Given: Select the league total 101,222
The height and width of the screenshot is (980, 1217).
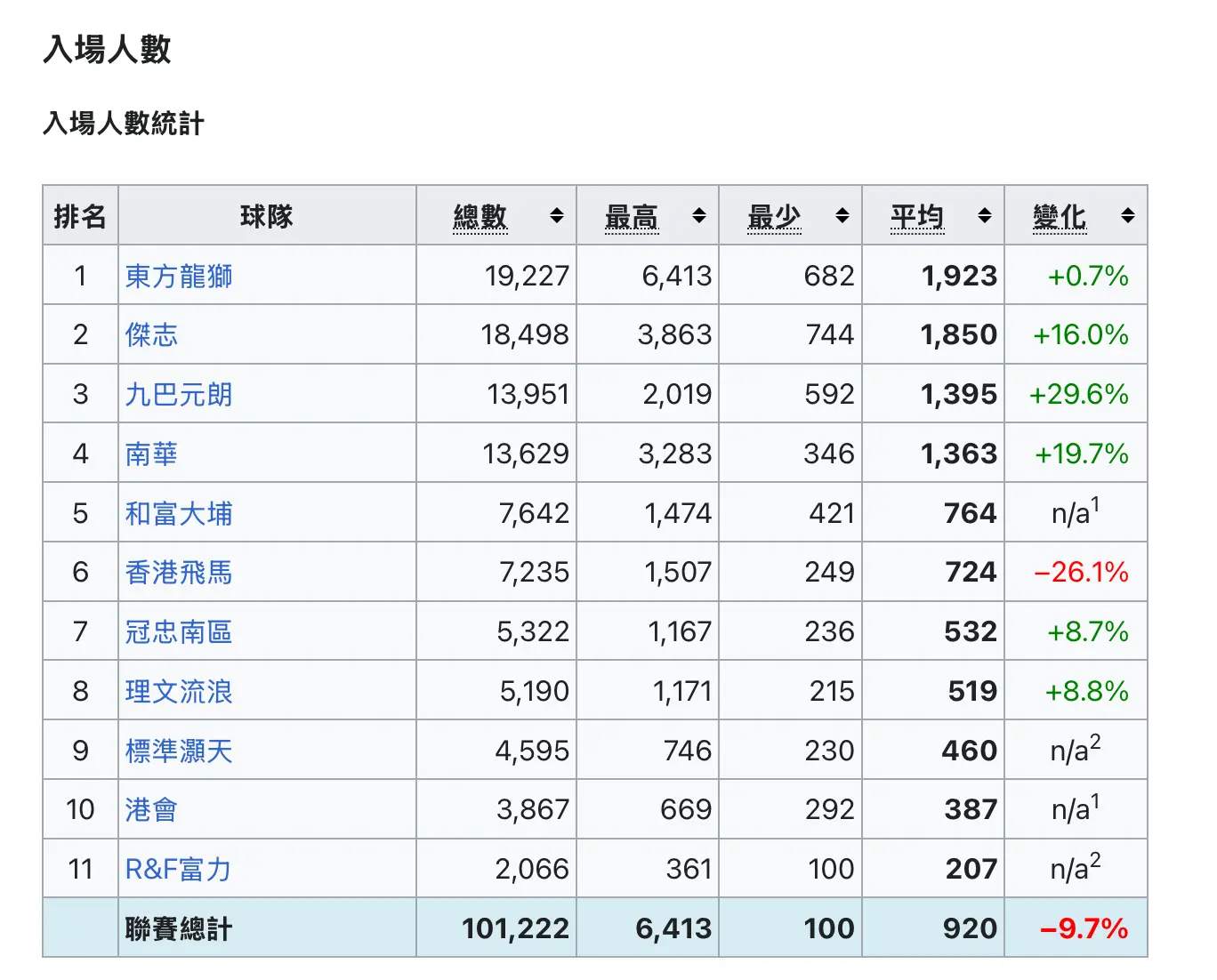Looking at the screenshot, I should [x=515, y=928].
